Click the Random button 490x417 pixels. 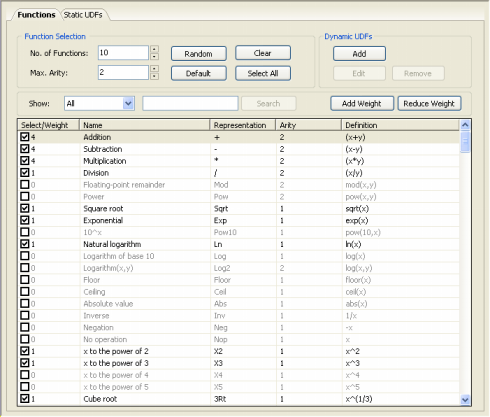199,53
